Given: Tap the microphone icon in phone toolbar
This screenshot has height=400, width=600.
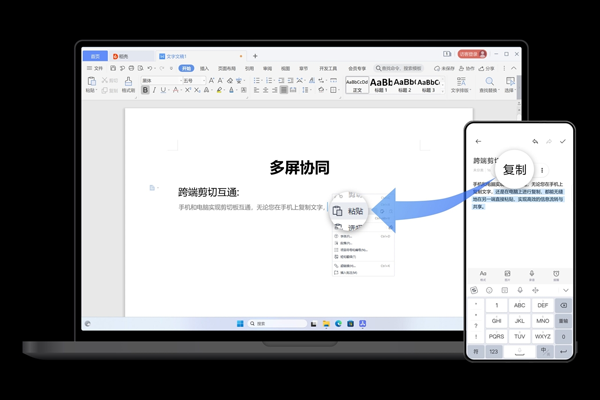Looking at the screenshot, I should pos(532,273).
